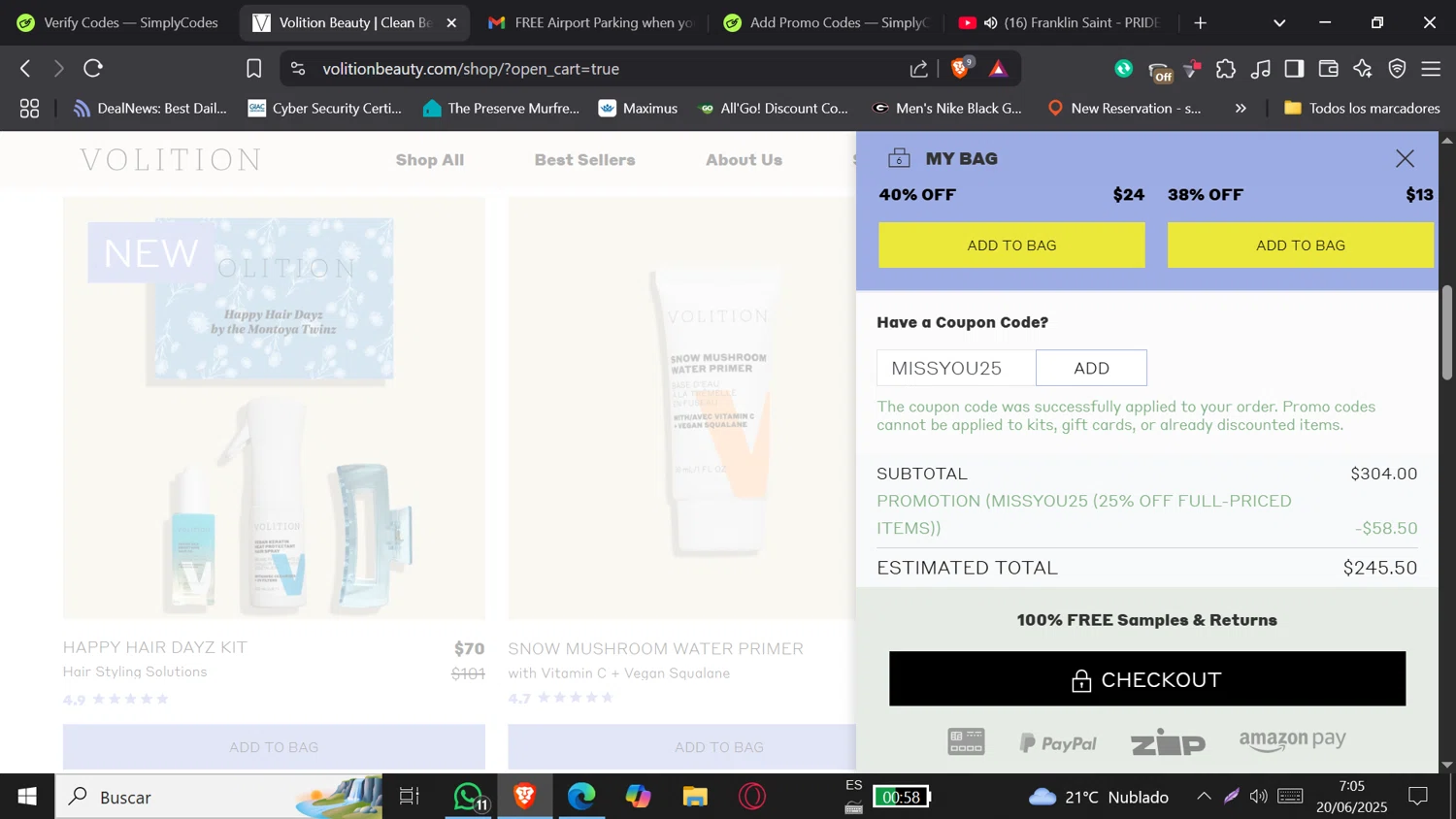The image size is (1456, 819).
Task: Toggle the browser sidebar panel
Action: (1294, 69)
